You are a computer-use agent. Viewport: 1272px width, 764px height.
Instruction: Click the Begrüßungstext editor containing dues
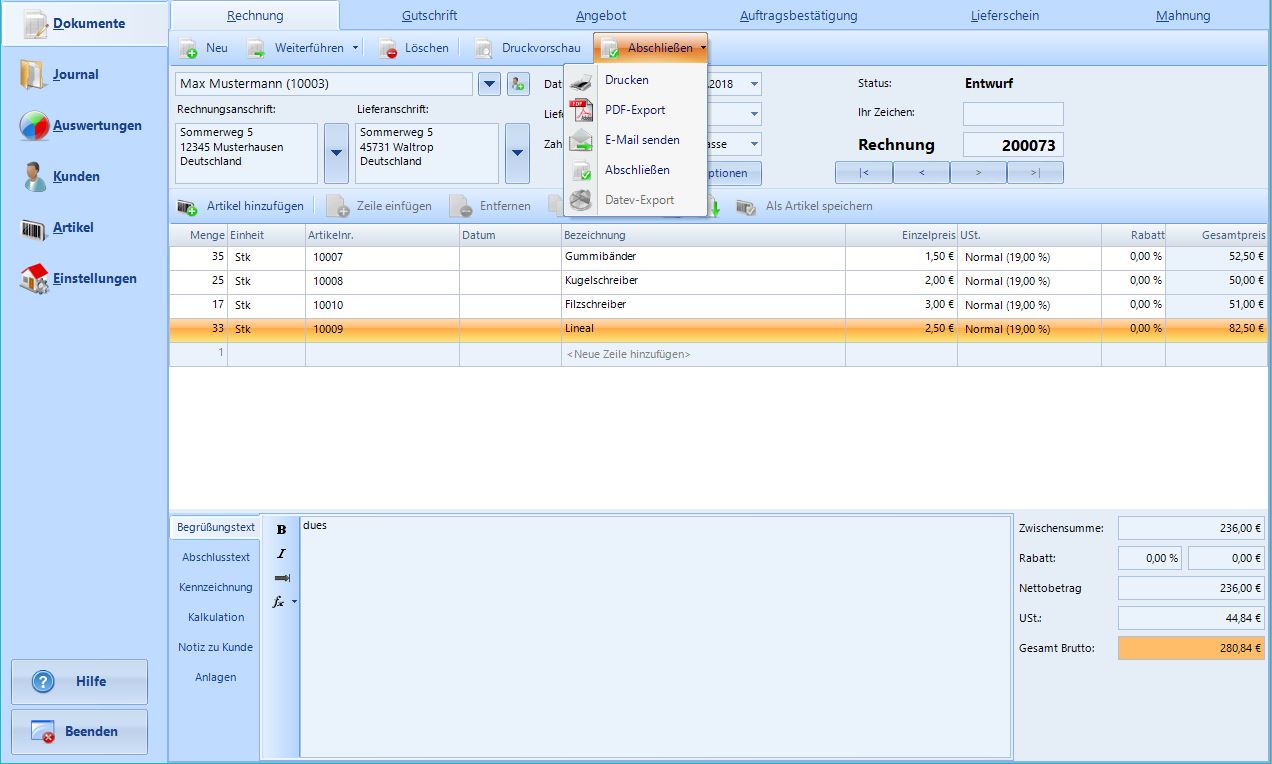click(x=655, y=636)
